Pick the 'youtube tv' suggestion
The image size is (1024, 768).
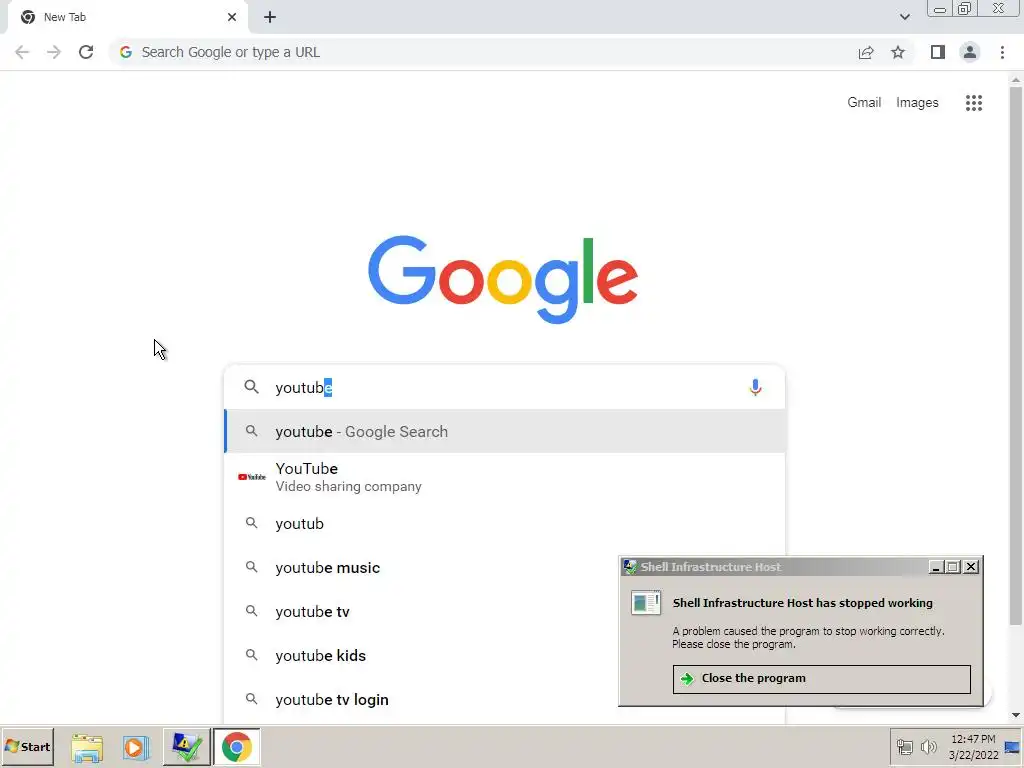[421, 611]
